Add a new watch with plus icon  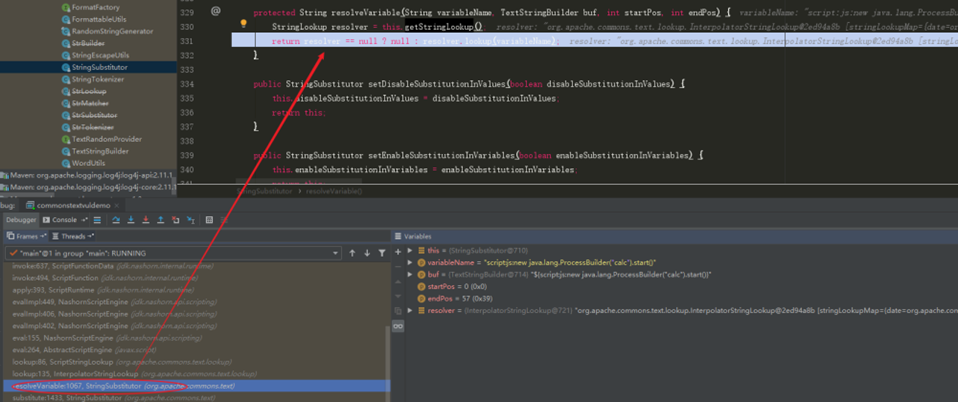(x=398, y=252)
